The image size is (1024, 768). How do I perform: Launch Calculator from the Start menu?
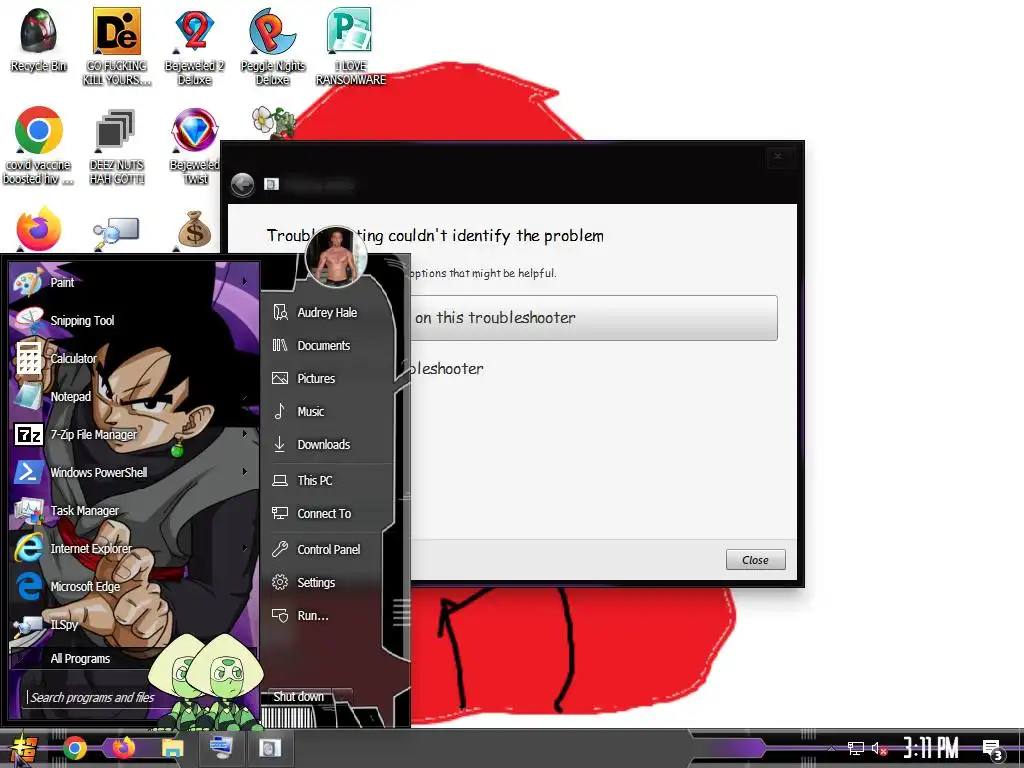point(134,359)
